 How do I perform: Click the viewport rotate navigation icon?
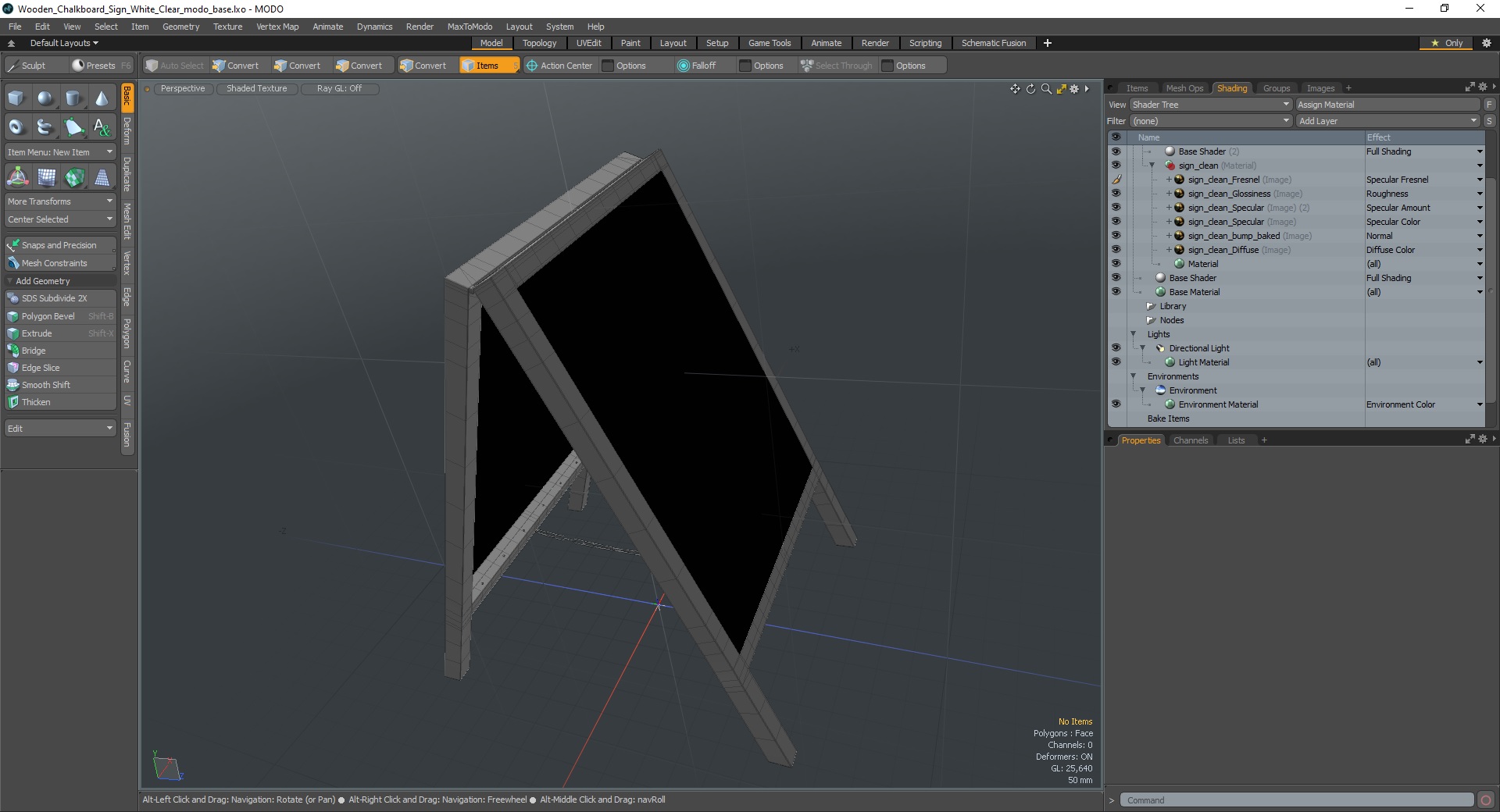(x=1030, y=89)
